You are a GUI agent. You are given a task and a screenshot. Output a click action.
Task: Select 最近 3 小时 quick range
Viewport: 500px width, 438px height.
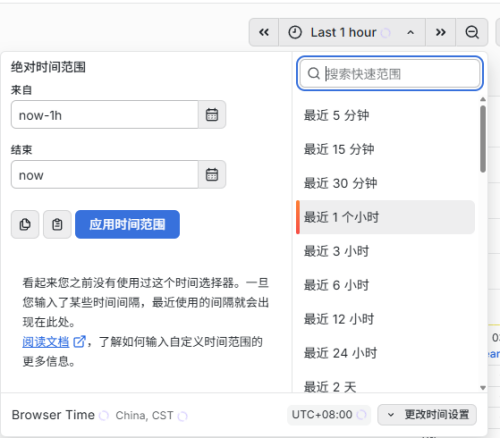pos(386,251)
